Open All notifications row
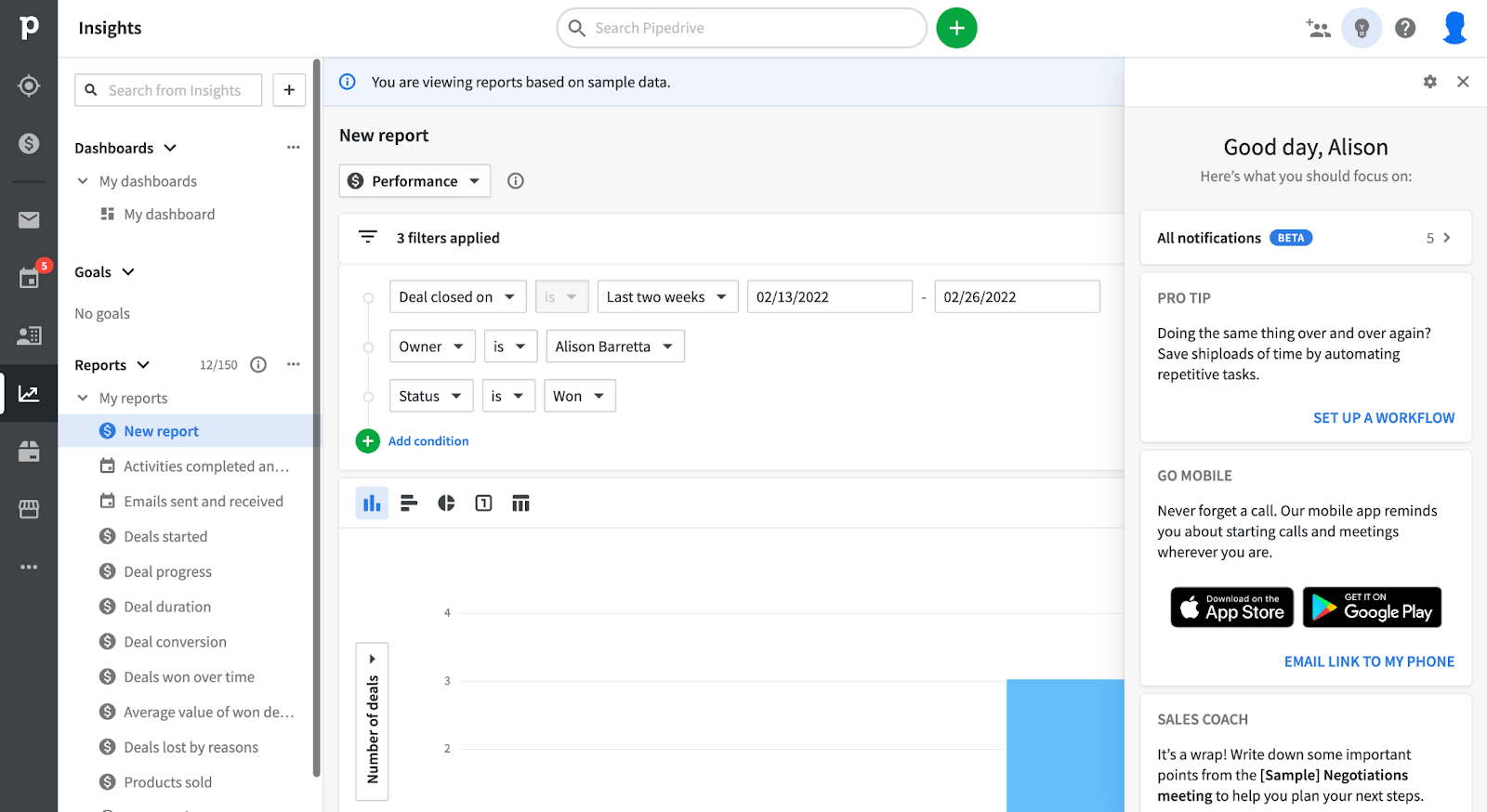 point(1306,238)
